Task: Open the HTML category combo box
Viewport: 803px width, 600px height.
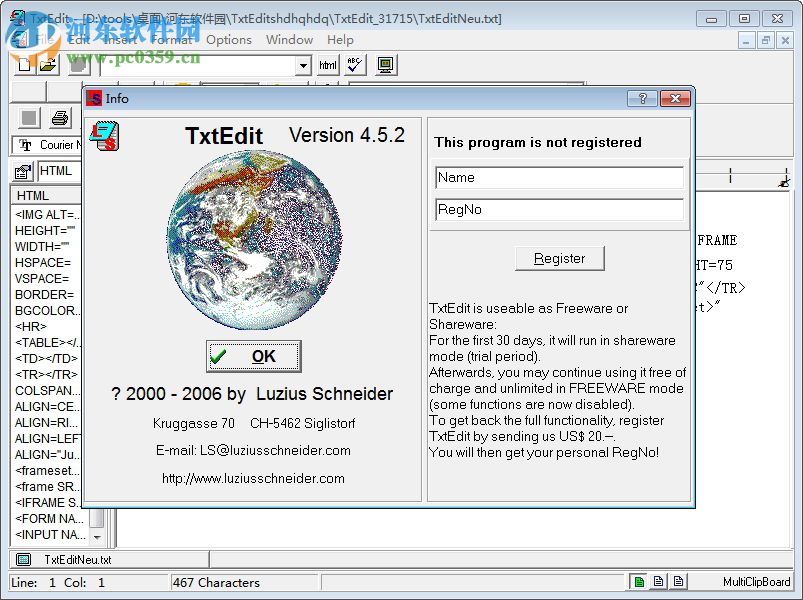Action: 57,170
